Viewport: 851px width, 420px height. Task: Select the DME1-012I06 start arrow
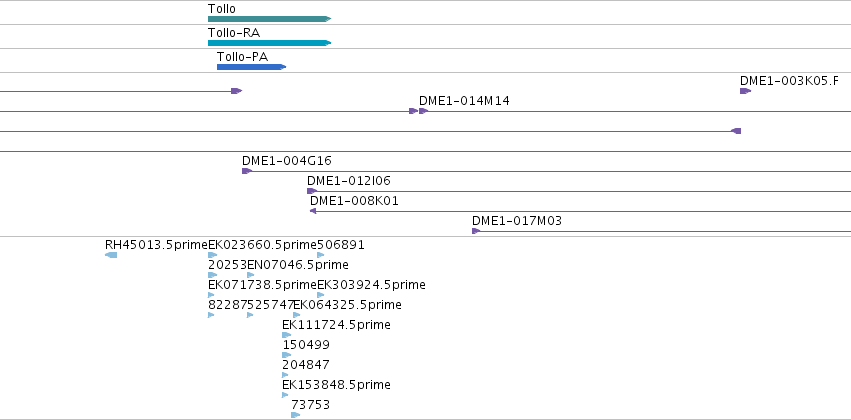point(312,191)
